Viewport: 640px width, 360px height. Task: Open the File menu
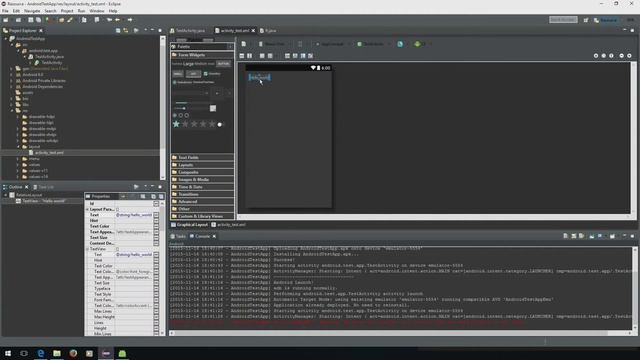tap(5, 11)
